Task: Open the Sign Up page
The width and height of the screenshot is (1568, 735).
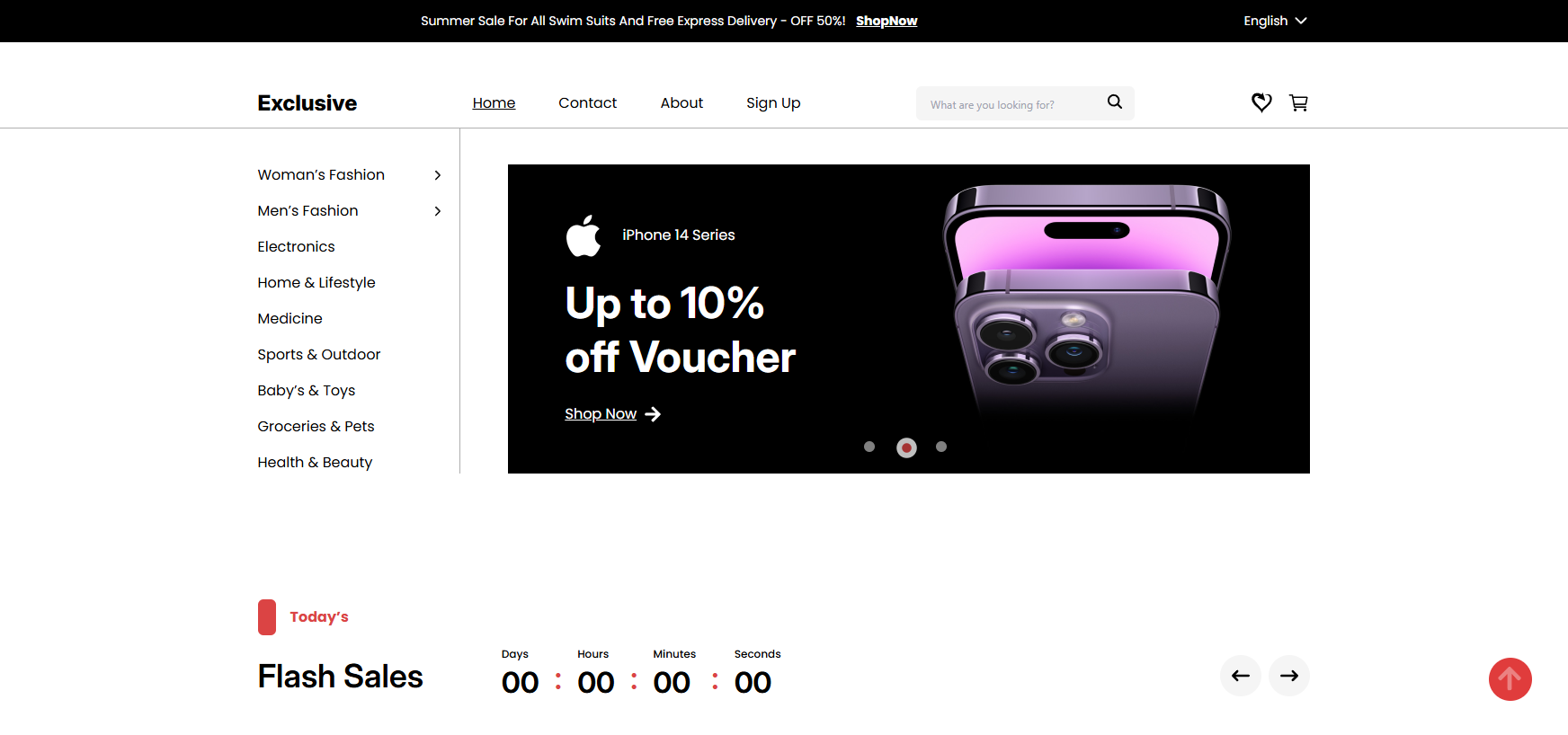Action: pyautogui.click(x=773, y=103)
